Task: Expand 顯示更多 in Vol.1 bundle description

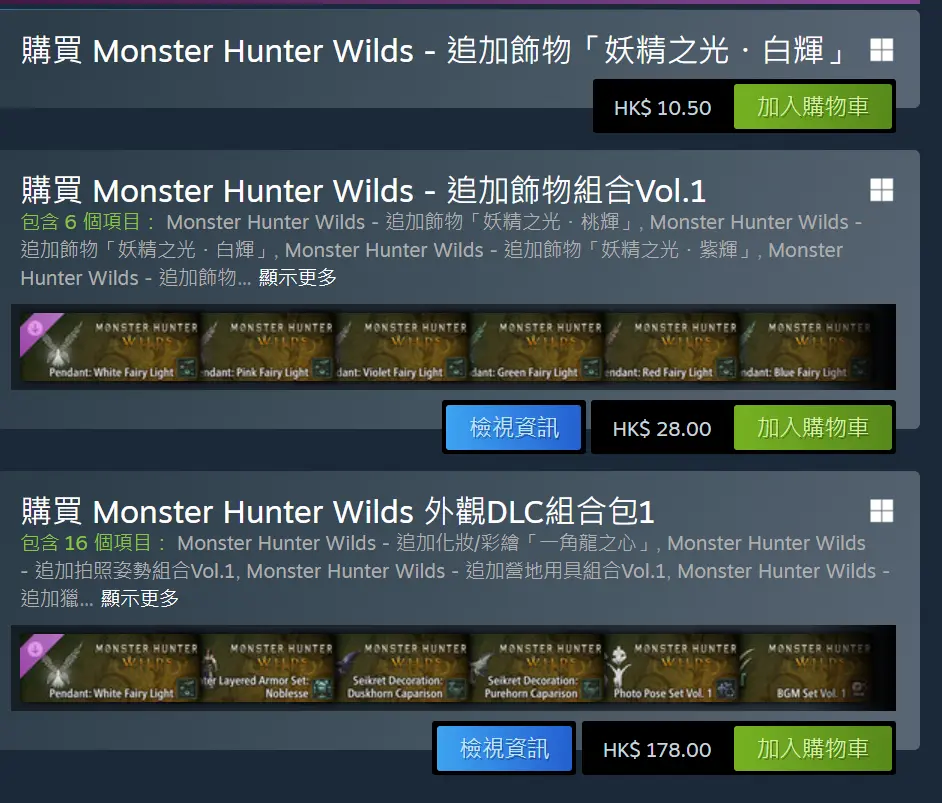Action: [x=297, y=277]
